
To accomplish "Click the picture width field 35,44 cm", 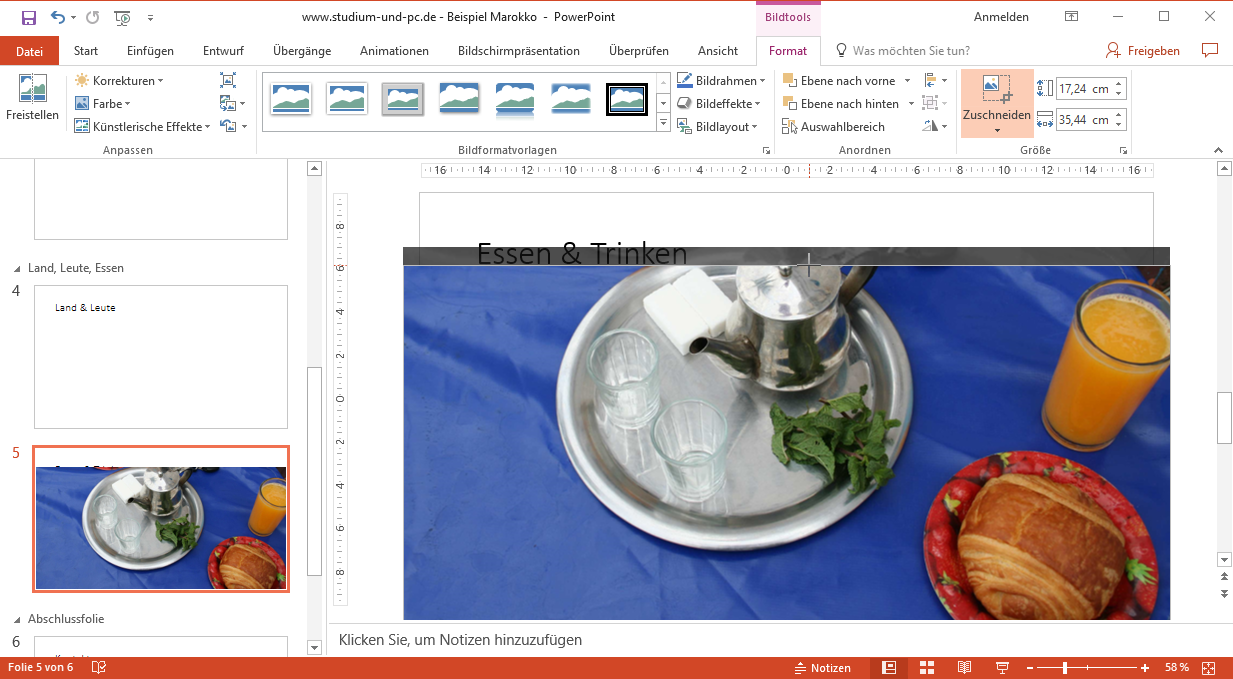I will 1084,120.
